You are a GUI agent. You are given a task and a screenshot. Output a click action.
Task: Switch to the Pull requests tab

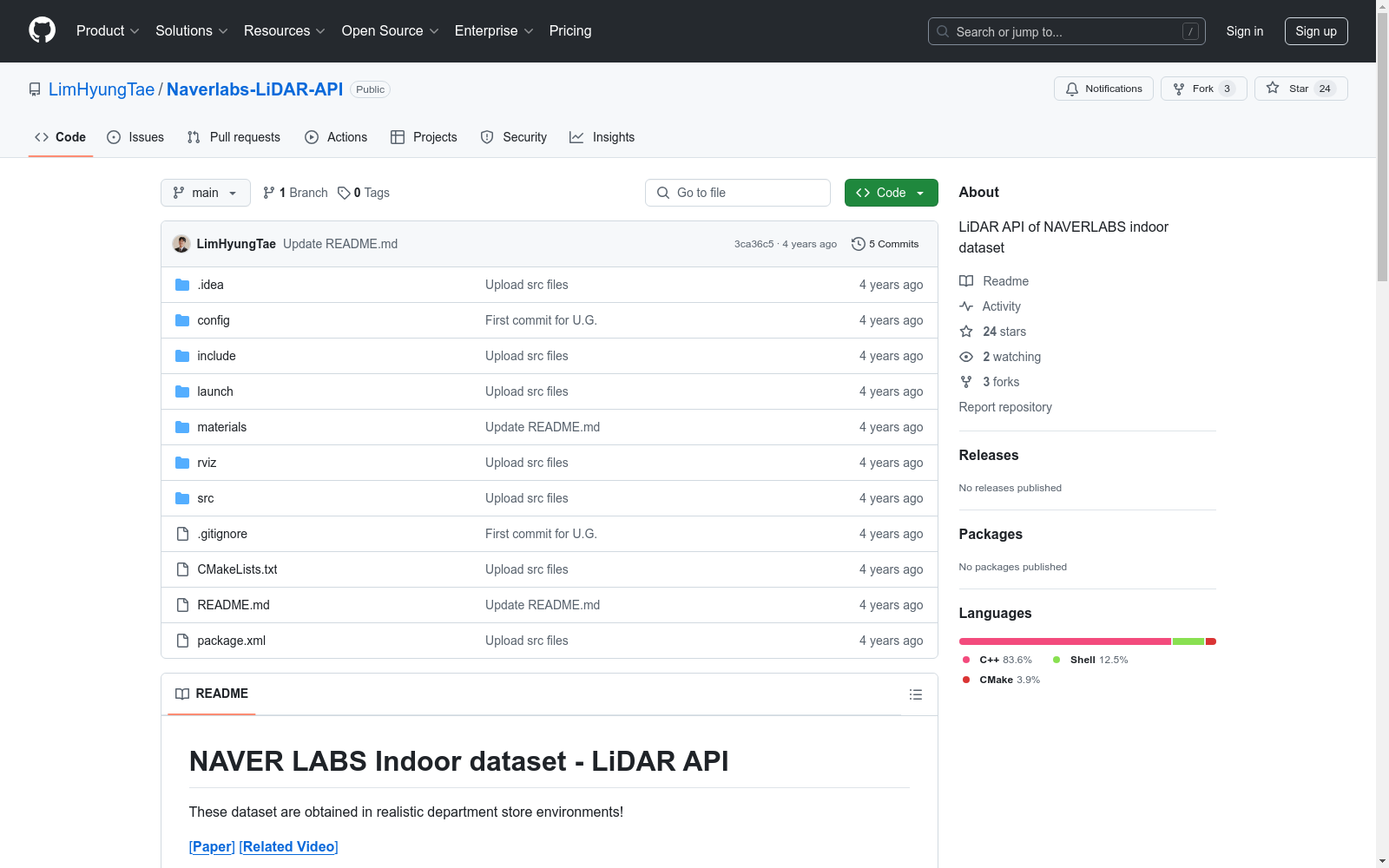pos(233,137)
